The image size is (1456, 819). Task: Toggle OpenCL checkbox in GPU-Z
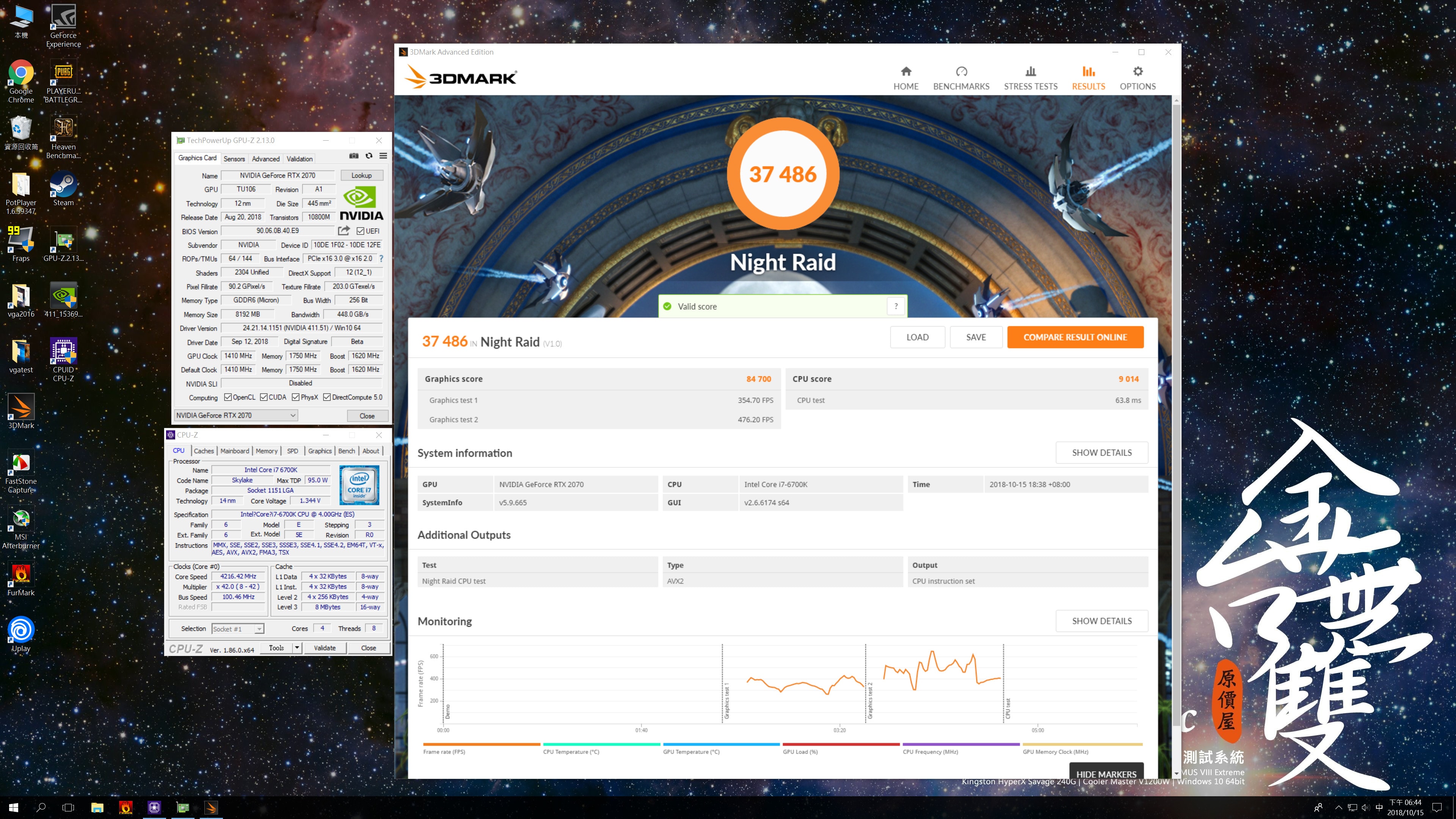[x=228, y=397]
